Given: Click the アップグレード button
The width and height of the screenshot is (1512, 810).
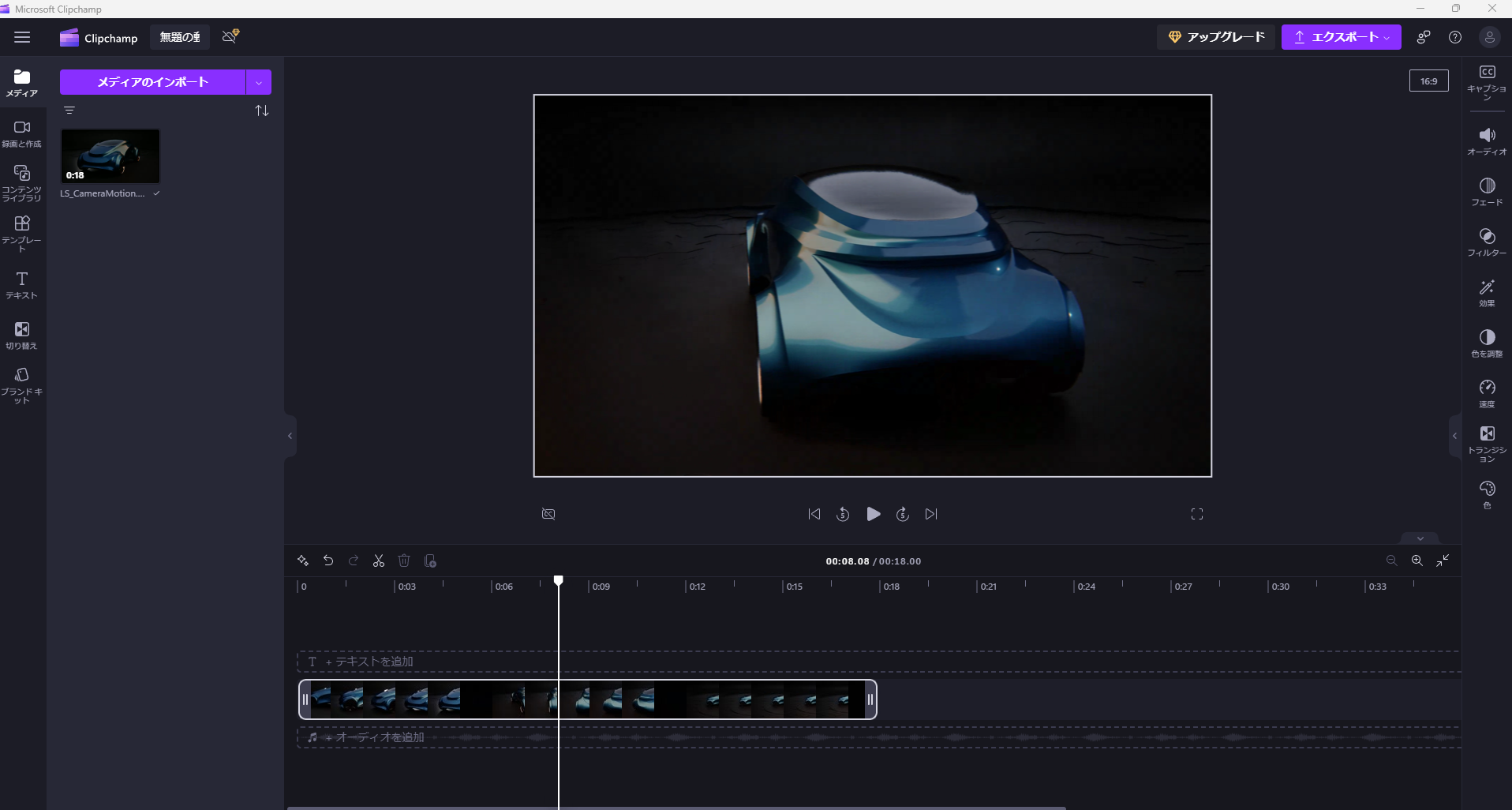Looking at the screenshot, I should (1216, 36).
